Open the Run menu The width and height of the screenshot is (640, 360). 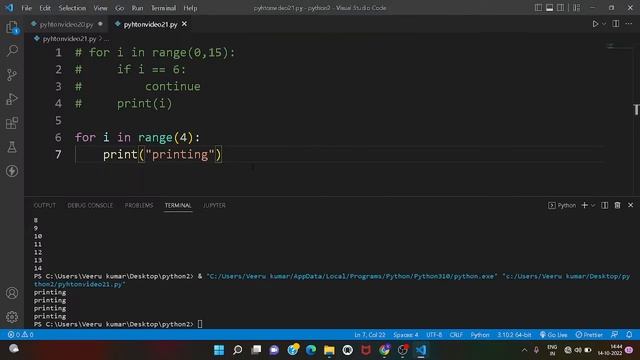(x=137, y=8)
